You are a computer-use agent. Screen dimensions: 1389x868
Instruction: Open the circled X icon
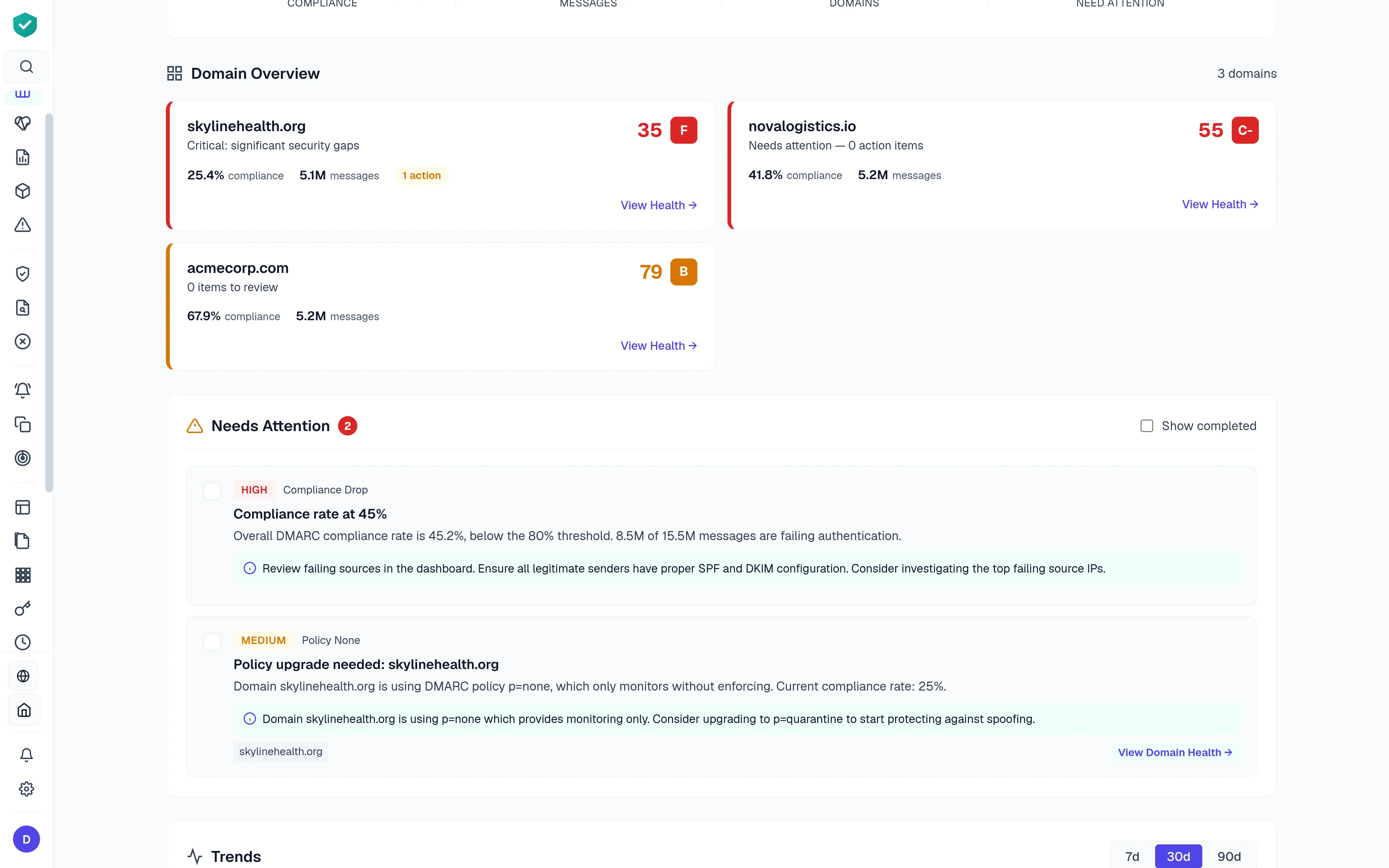tap(23, 341)
